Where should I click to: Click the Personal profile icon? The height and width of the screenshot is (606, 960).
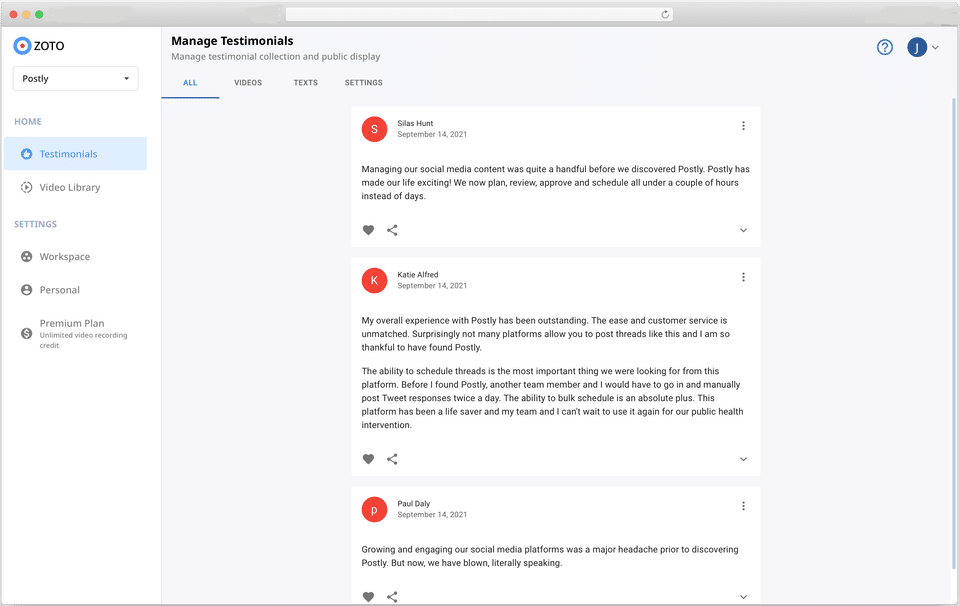point(26,290)
